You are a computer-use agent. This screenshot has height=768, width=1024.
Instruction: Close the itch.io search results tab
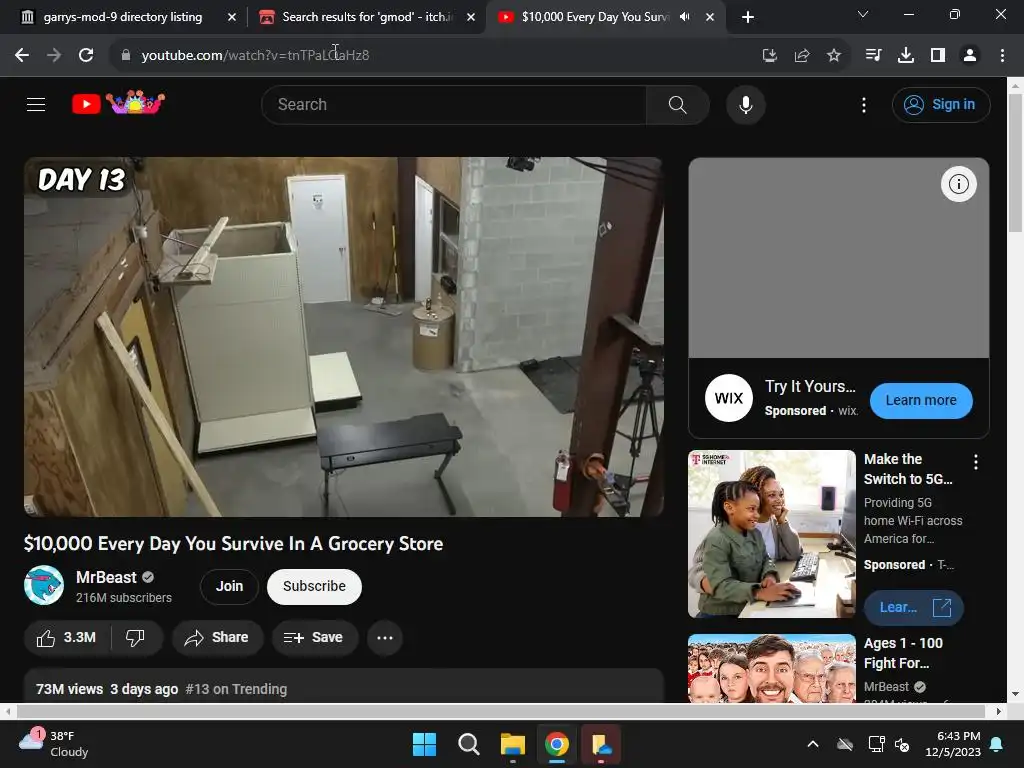(471, 17)
